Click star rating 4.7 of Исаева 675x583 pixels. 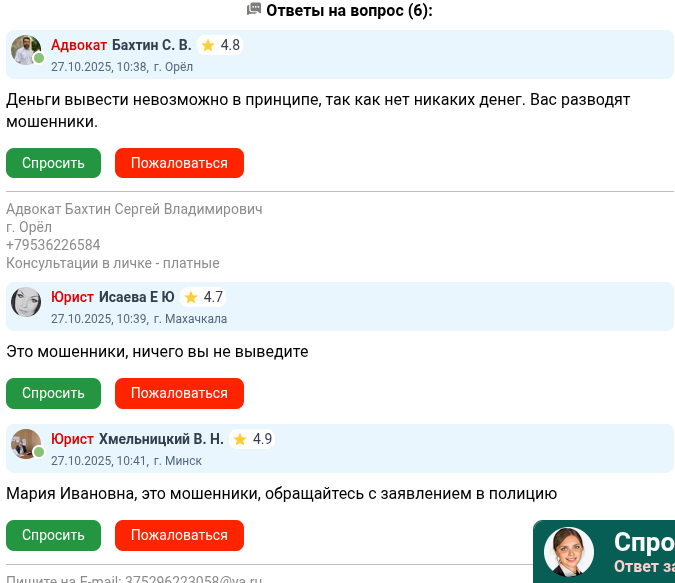(203, 297)
